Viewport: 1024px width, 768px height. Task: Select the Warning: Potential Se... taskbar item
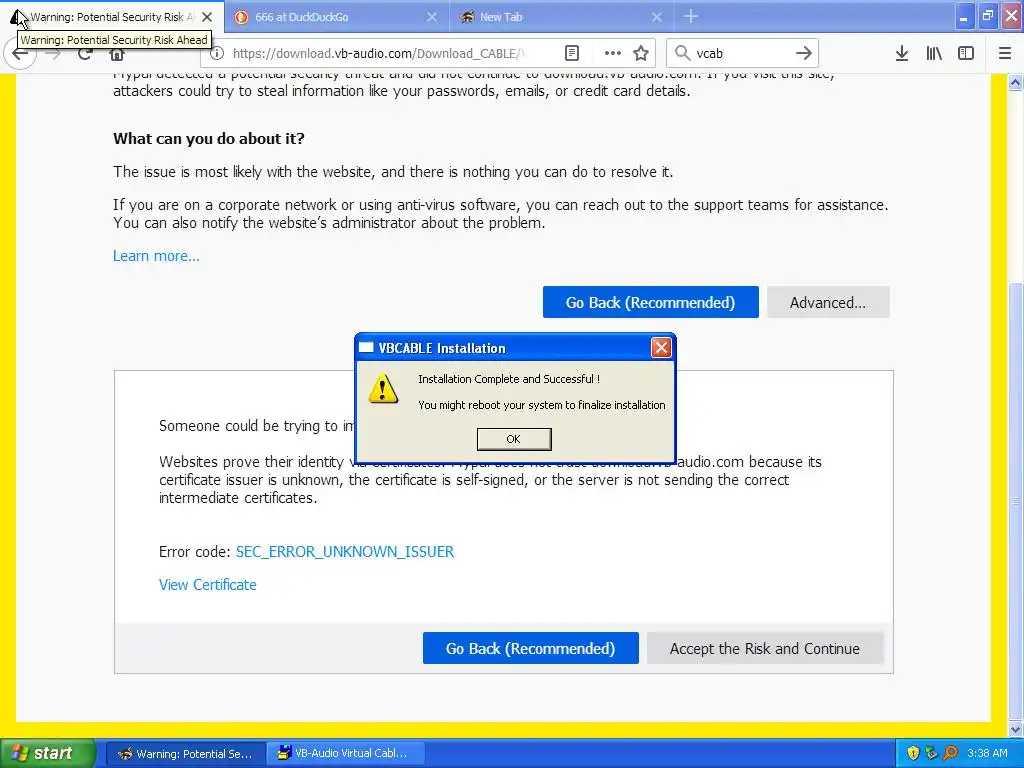tap(185, 754)
